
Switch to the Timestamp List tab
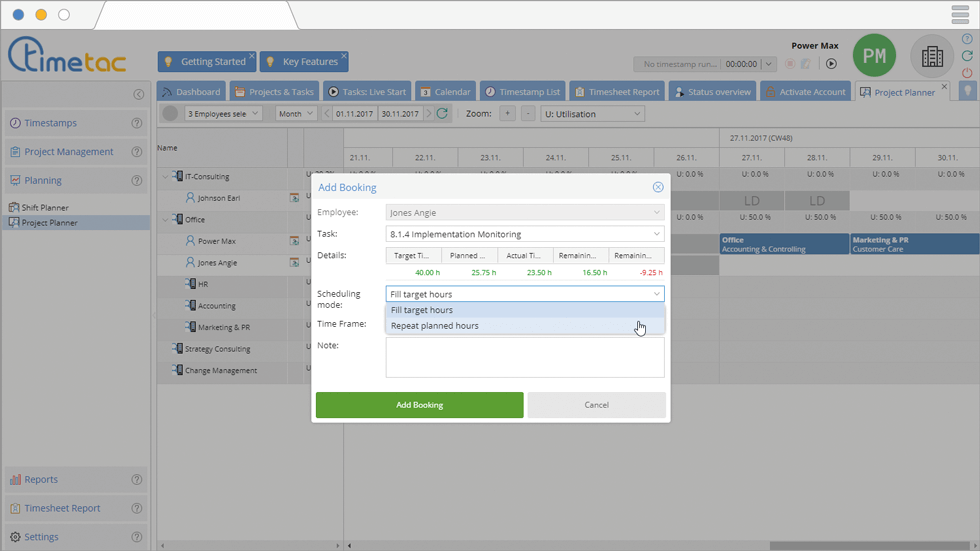click(523, 92)
